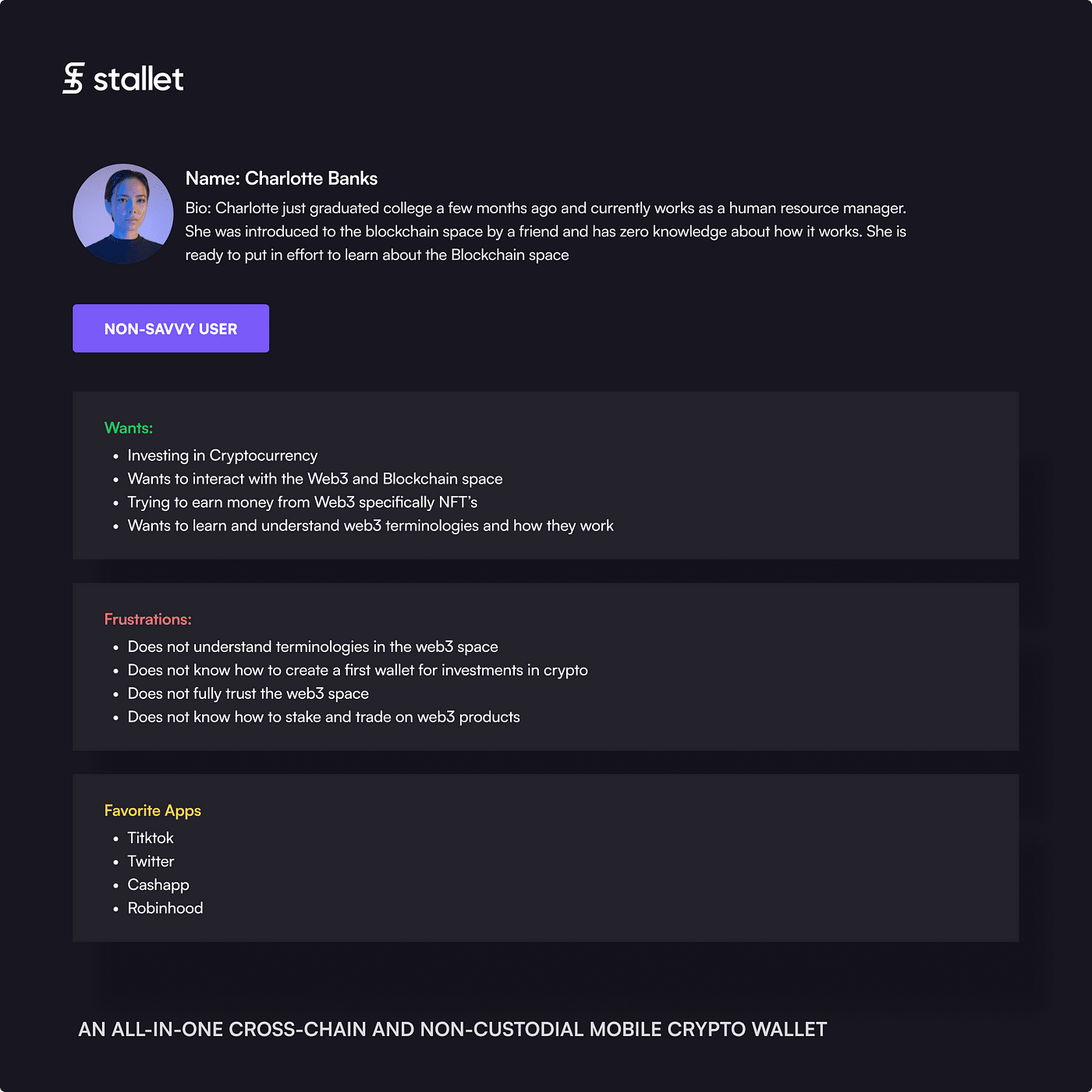
Task: Select the Name: Charlotte Banks heading
Action: click(x=282, y=179)
